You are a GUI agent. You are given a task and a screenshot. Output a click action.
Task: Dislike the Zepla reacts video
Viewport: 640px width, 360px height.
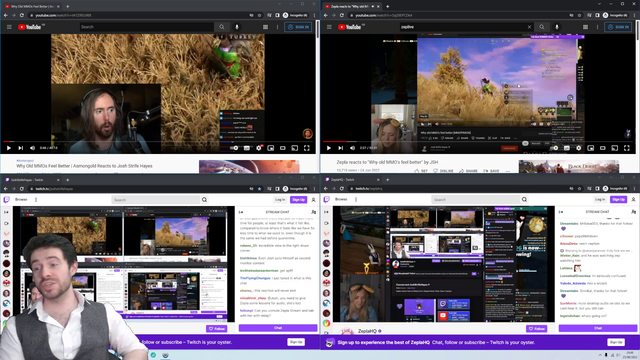pyautogui.click(x=444, y=171)
